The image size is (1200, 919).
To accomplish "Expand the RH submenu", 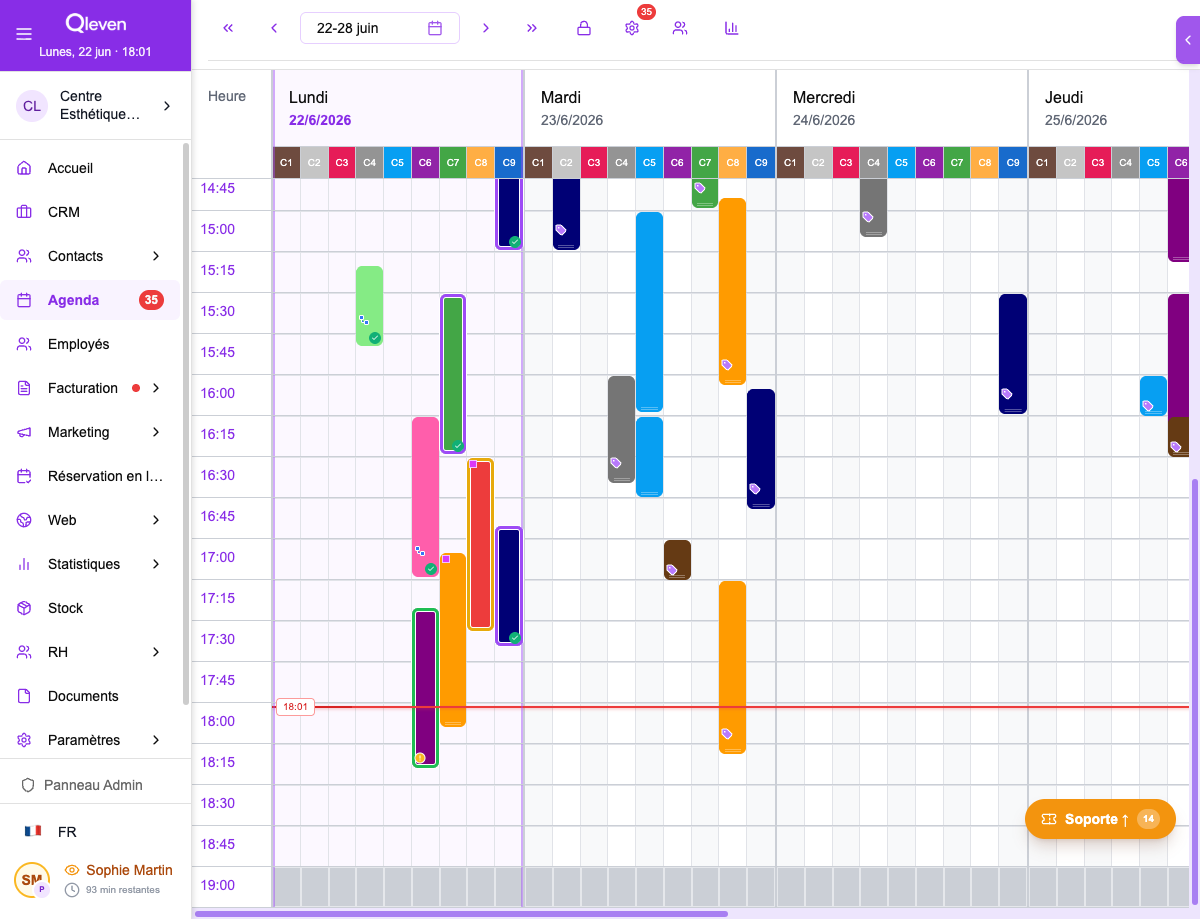I will pos(156,652).
